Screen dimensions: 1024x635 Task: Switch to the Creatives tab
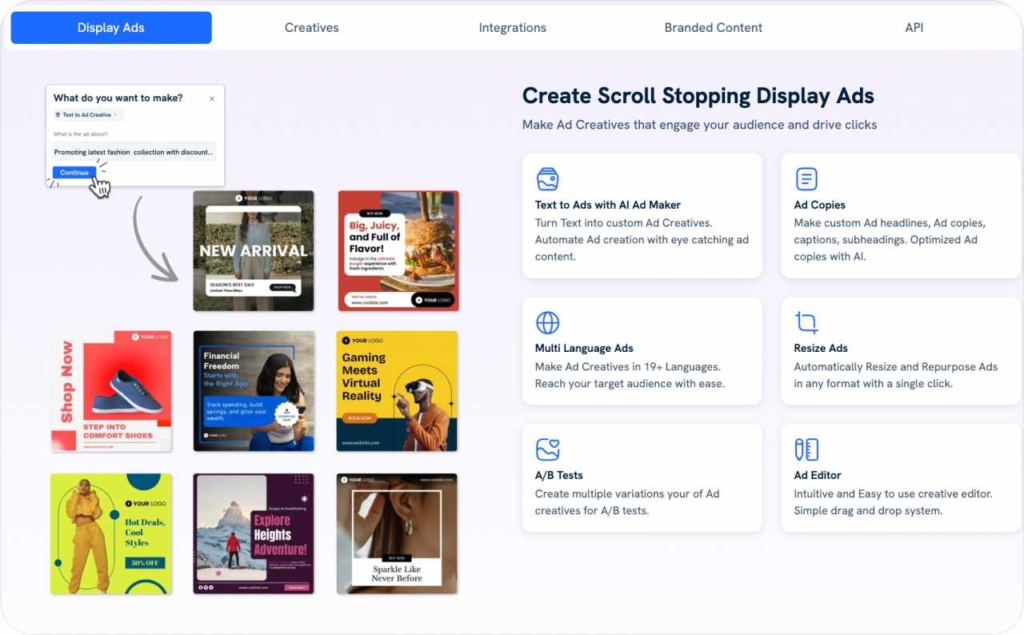[311, 27]
